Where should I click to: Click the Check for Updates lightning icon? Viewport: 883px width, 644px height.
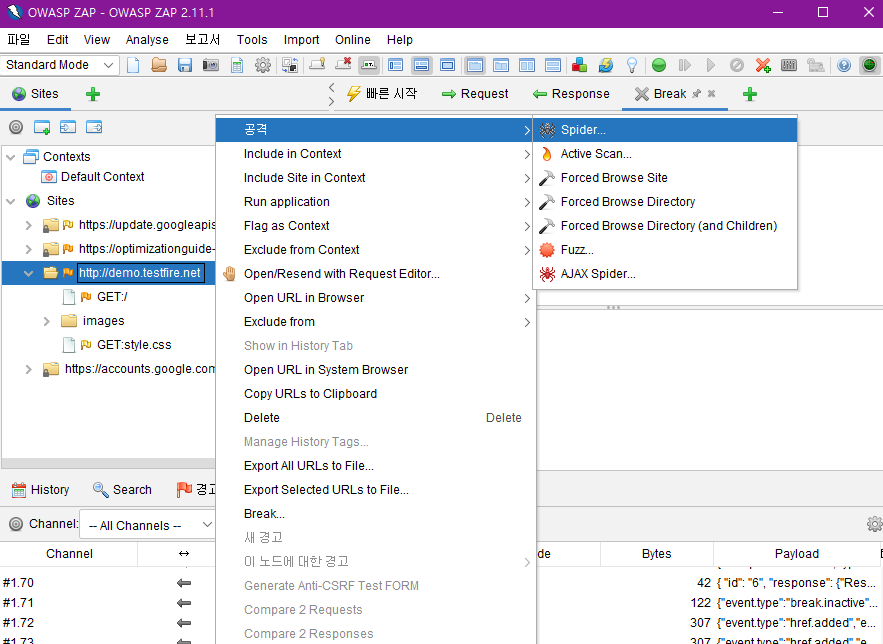[605, 65]
